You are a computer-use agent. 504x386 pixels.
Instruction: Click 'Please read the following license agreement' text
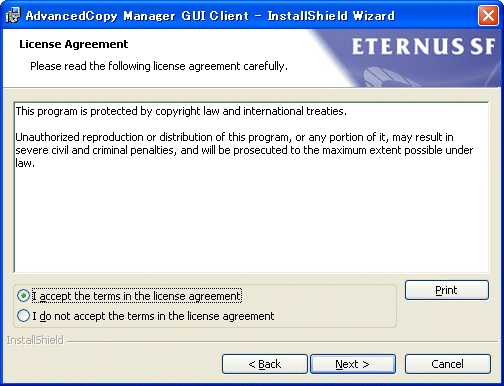[x=159, y=66]
